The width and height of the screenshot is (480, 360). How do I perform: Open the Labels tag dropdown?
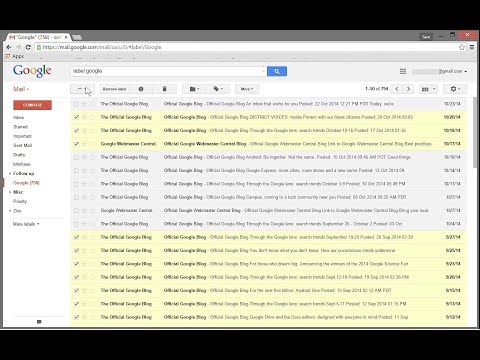click(x=218, y=89)
